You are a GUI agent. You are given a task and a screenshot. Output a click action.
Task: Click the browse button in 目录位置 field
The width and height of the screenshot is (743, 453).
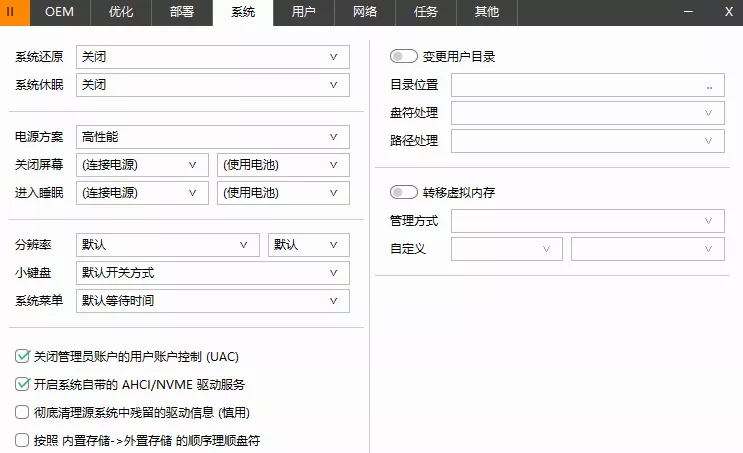pos(709,86)
